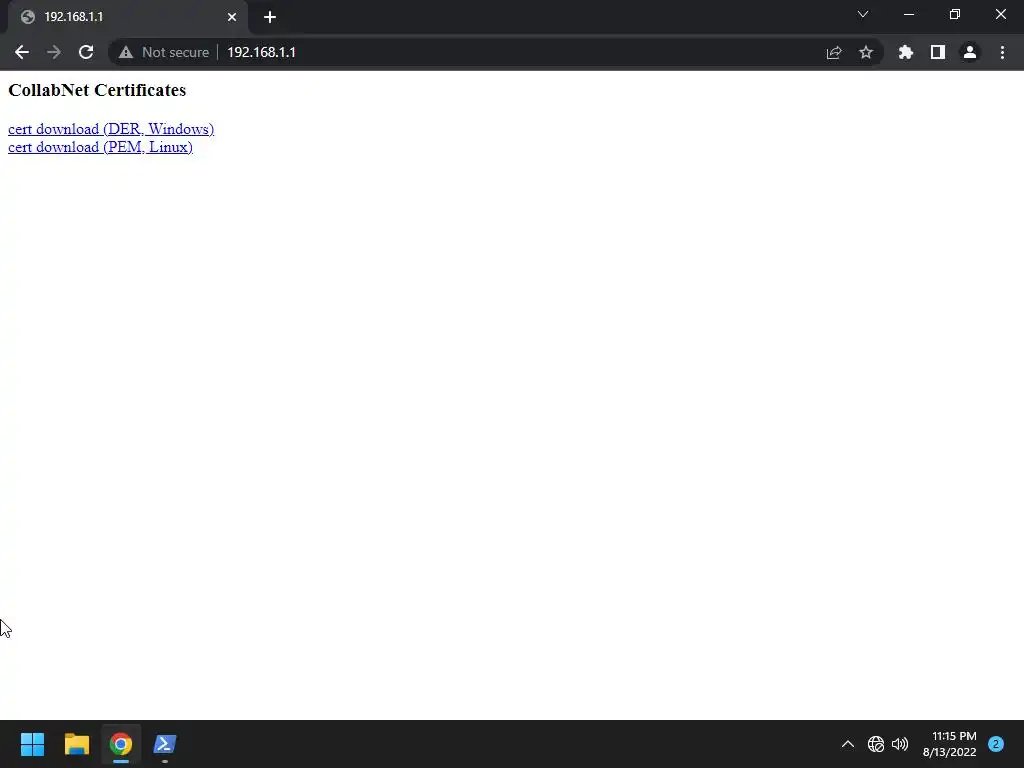Minimize the Chrome window
This screenshot has width=1024, height=768.
(x=909, y=14)
